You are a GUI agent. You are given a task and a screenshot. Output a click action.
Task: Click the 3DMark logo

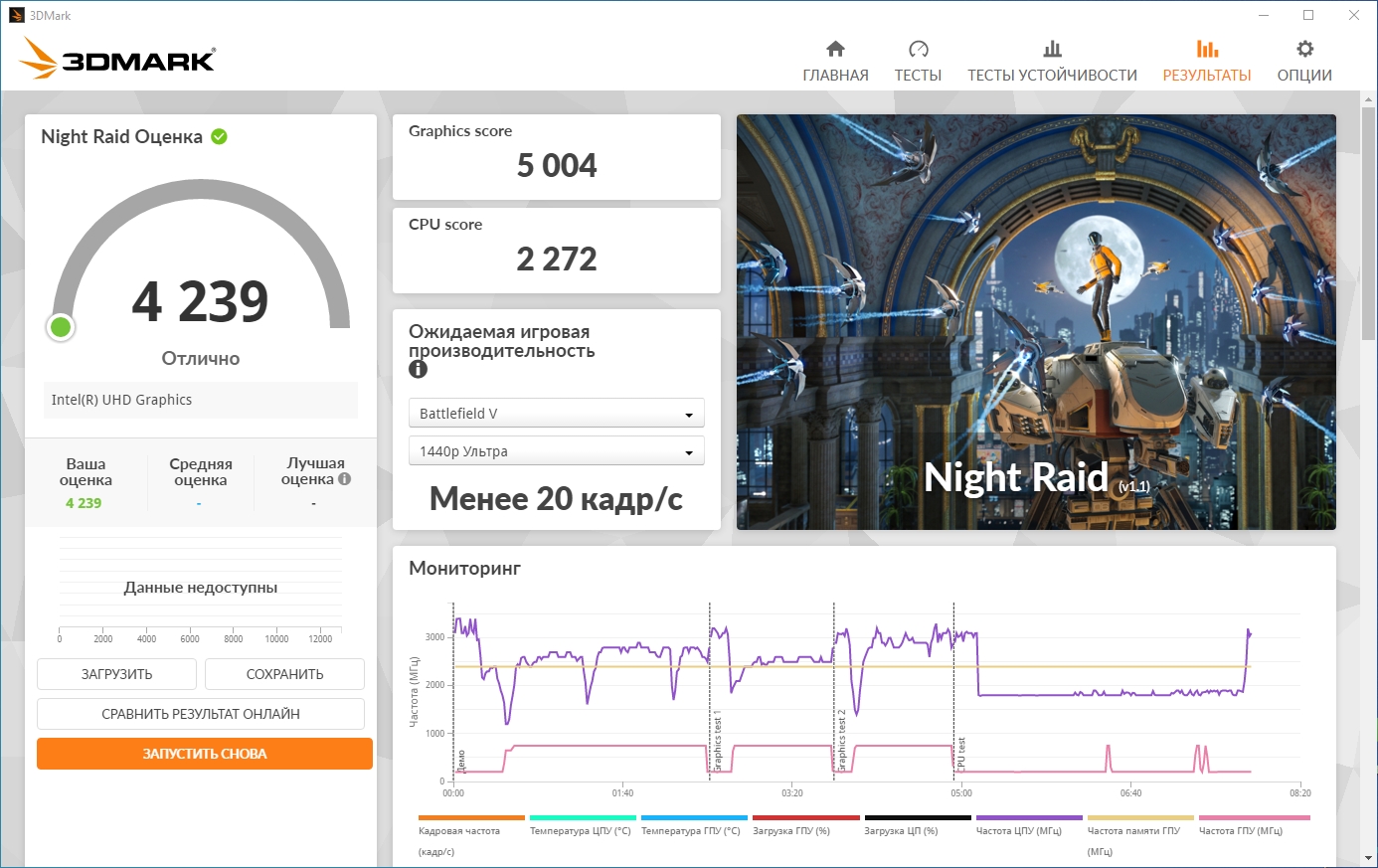coord(117,59)
